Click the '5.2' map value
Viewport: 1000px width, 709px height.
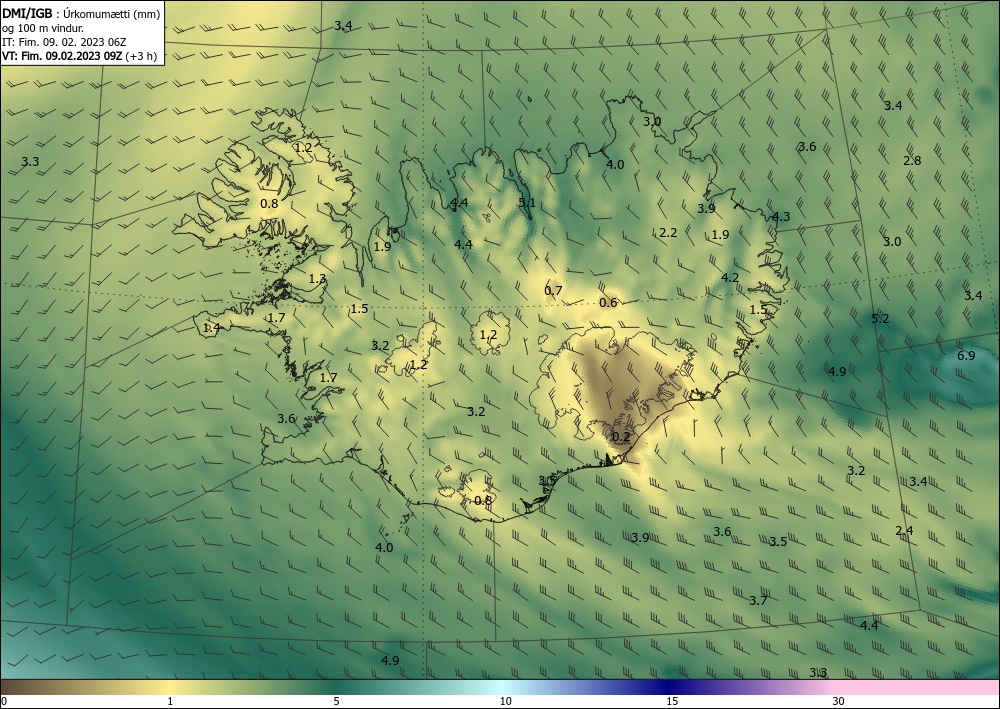[880, 318]
